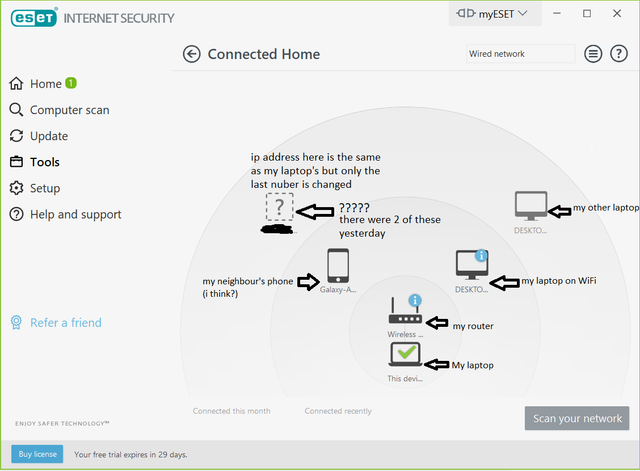Click the Connected this month label
640x471 pixels.
pyautogui.click(x=231, y=411)
